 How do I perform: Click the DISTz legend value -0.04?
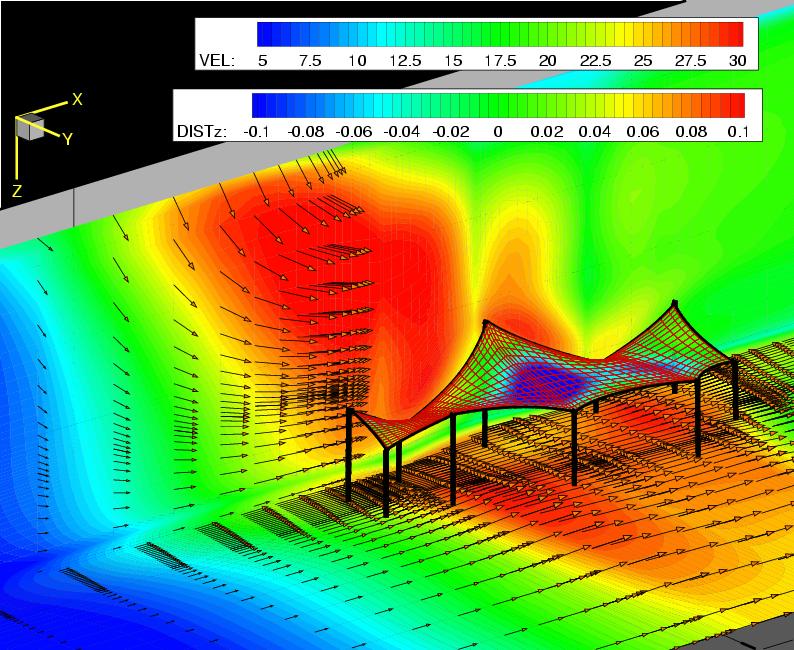402,132
